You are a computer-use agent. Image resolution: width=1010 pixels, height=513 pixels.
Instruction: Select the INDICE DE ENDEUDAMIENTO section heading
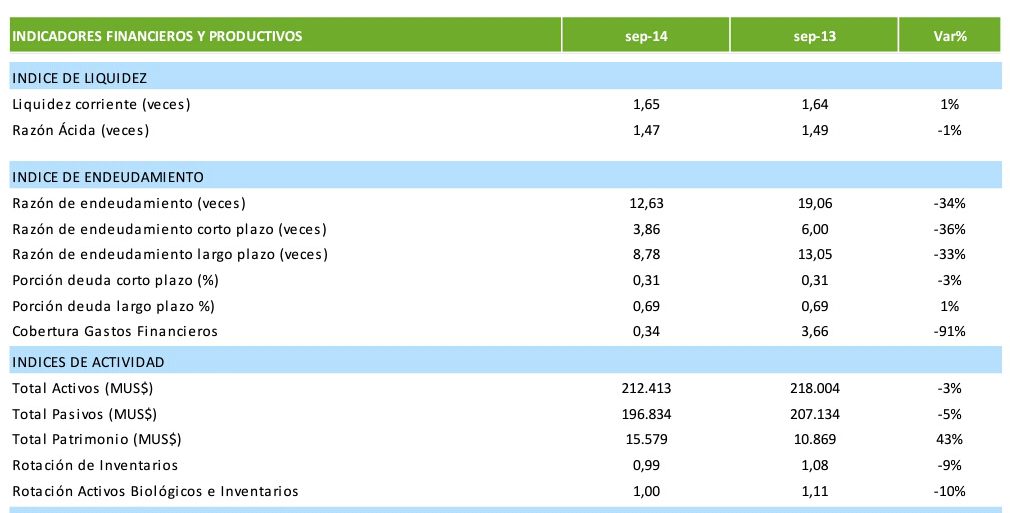[x=108, y=177]
